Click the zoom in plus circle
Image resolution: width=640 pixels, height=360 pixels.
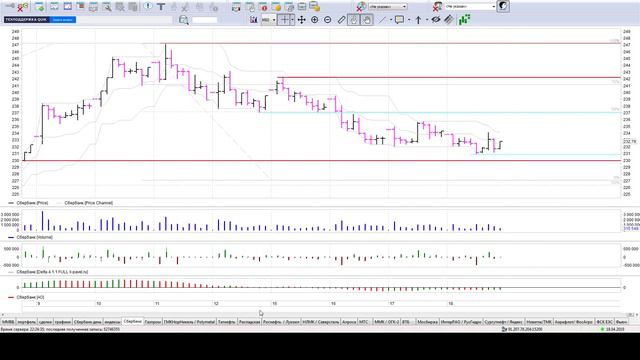coord(314,20)
